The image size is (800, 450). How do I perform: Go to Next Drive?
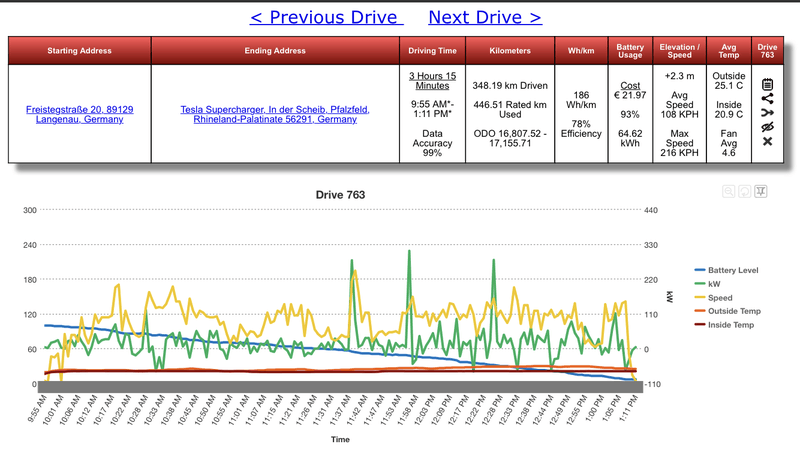point(485,17)
